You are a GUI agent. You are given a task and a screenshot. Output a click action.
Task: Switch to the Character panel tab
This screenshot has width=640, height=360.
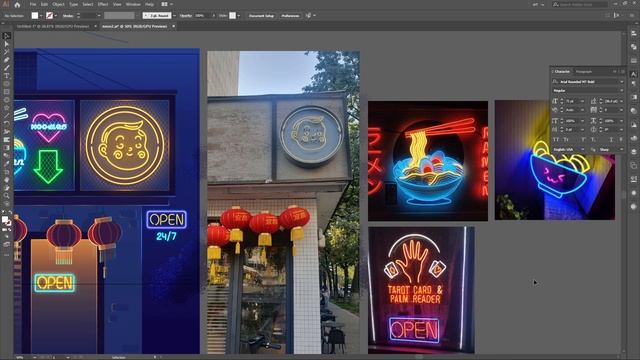562,71
